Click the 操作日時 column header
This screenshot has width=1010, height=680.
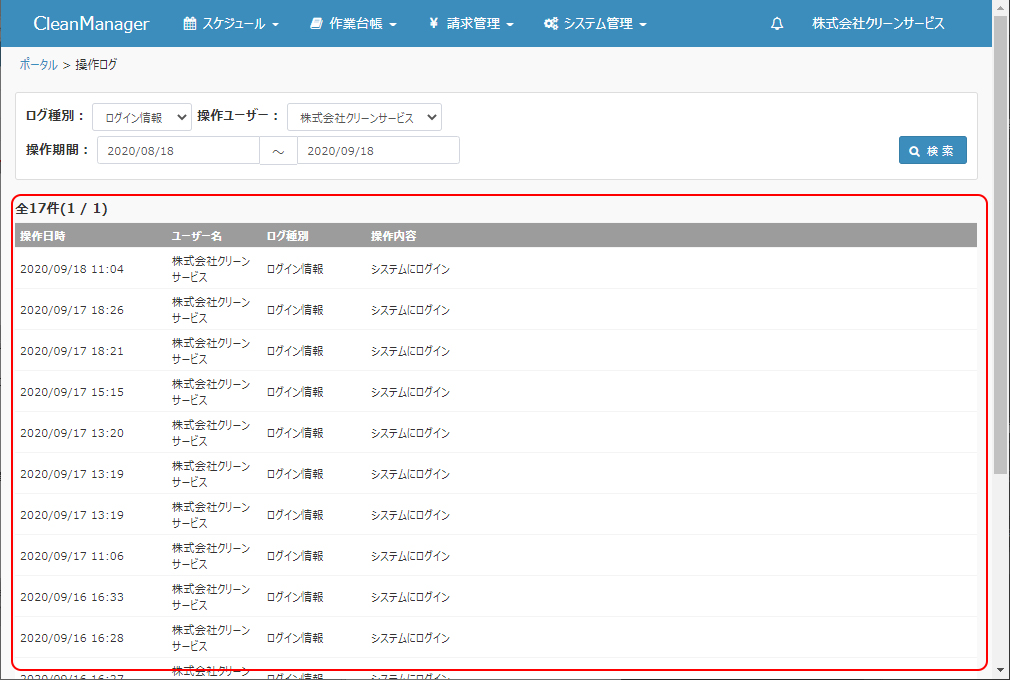click(43, 236)
